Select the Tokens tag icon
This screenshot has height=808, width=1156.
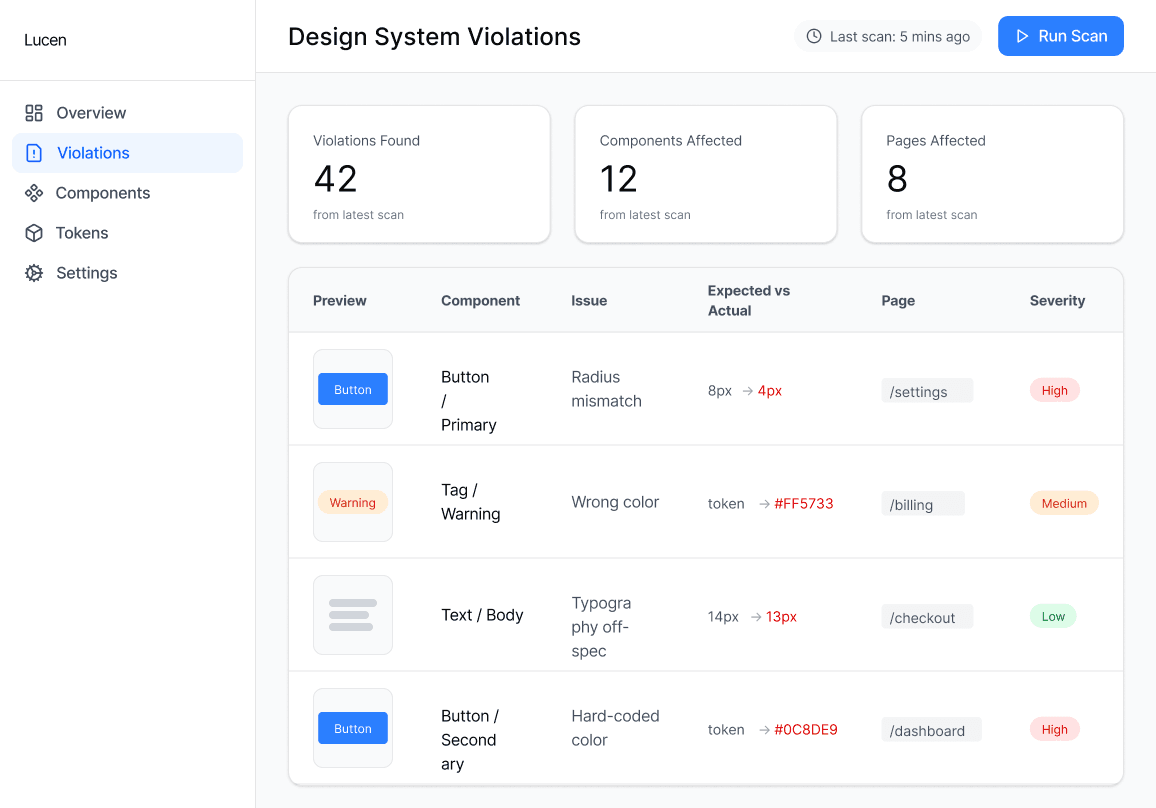tap(34, 232)
